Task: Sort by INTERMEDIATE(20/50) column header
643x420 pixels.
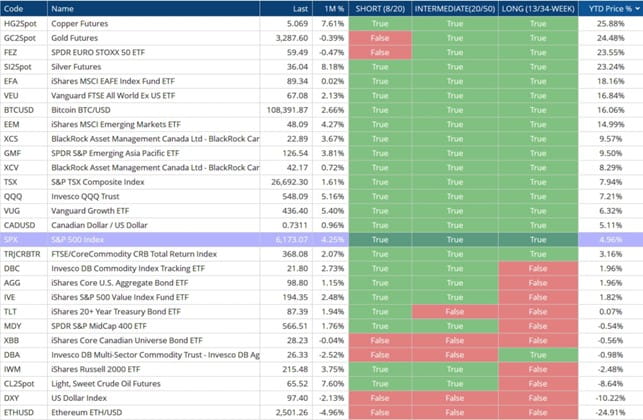Action: [455, 9]
